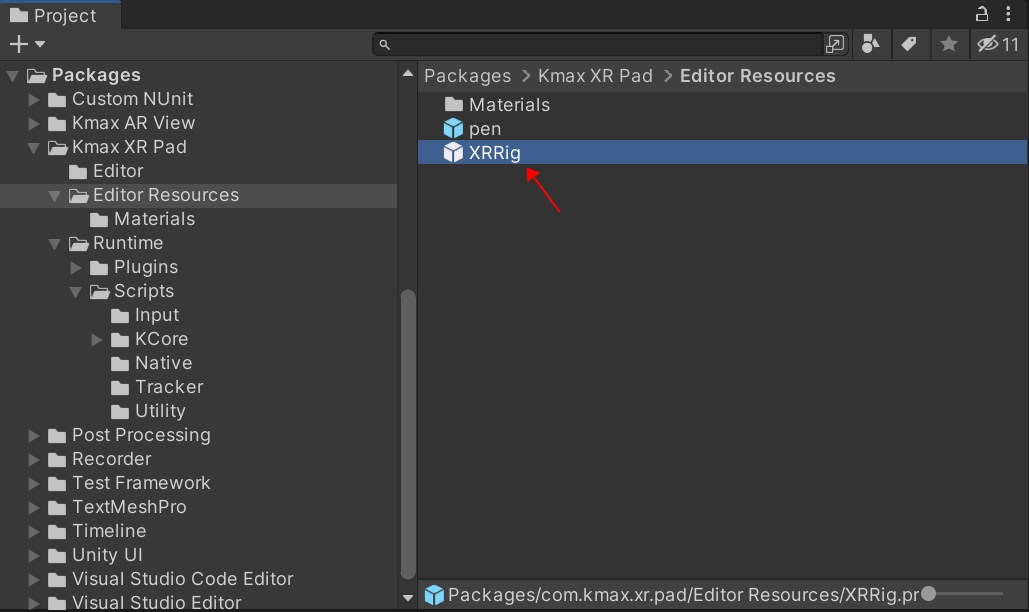Collapse the Scripts folder
Viewport: 1029px width, 612px height.
[75, 292]
